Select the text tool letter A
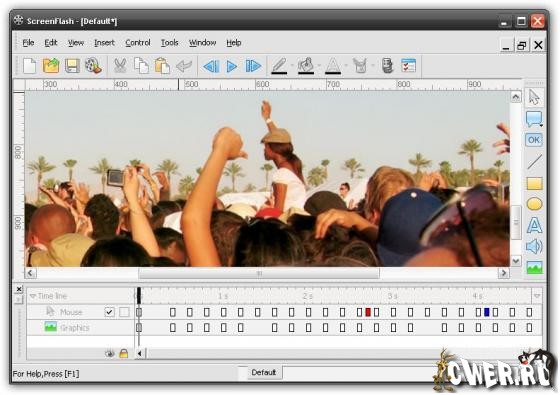Image resolution: width=560 pixels, height=395 pixels. click(x=534, y=225)
